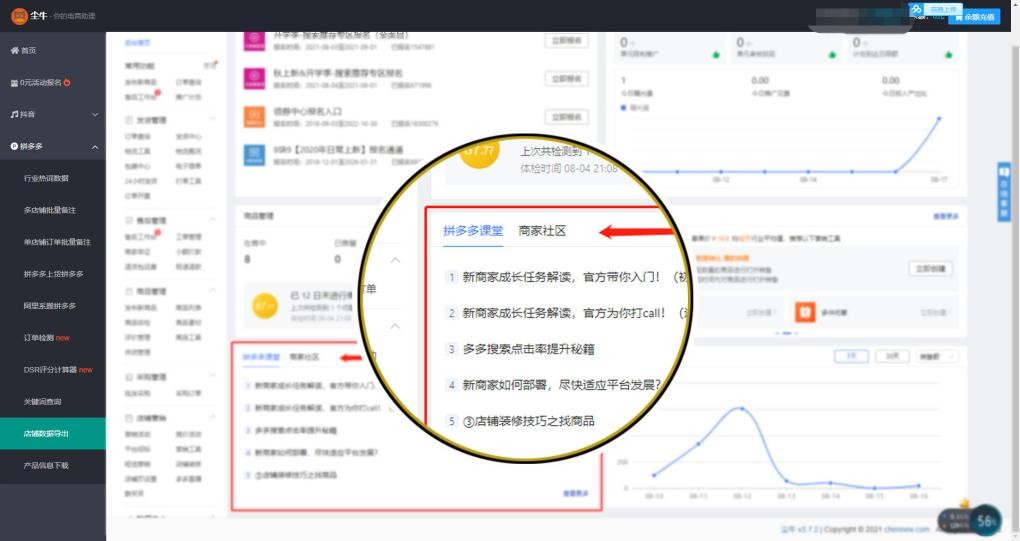
Task: Select the 7天 range on the lower chart
Action: tap(852, 356)
